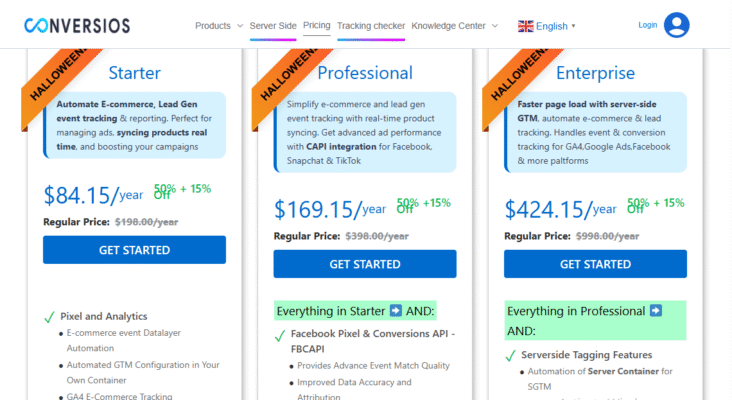Viewport: 732px width, 400px height.
Task: Click Get Started for the Professional plan
Action: [365, 264]
